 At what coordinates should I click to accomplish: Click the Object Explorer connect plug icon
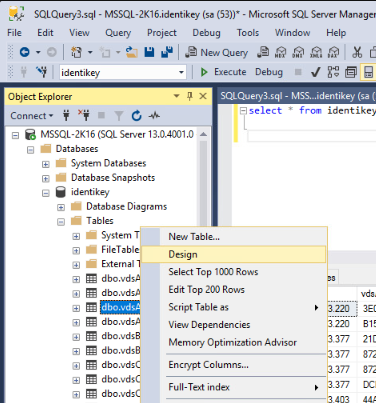click(66, 116)
